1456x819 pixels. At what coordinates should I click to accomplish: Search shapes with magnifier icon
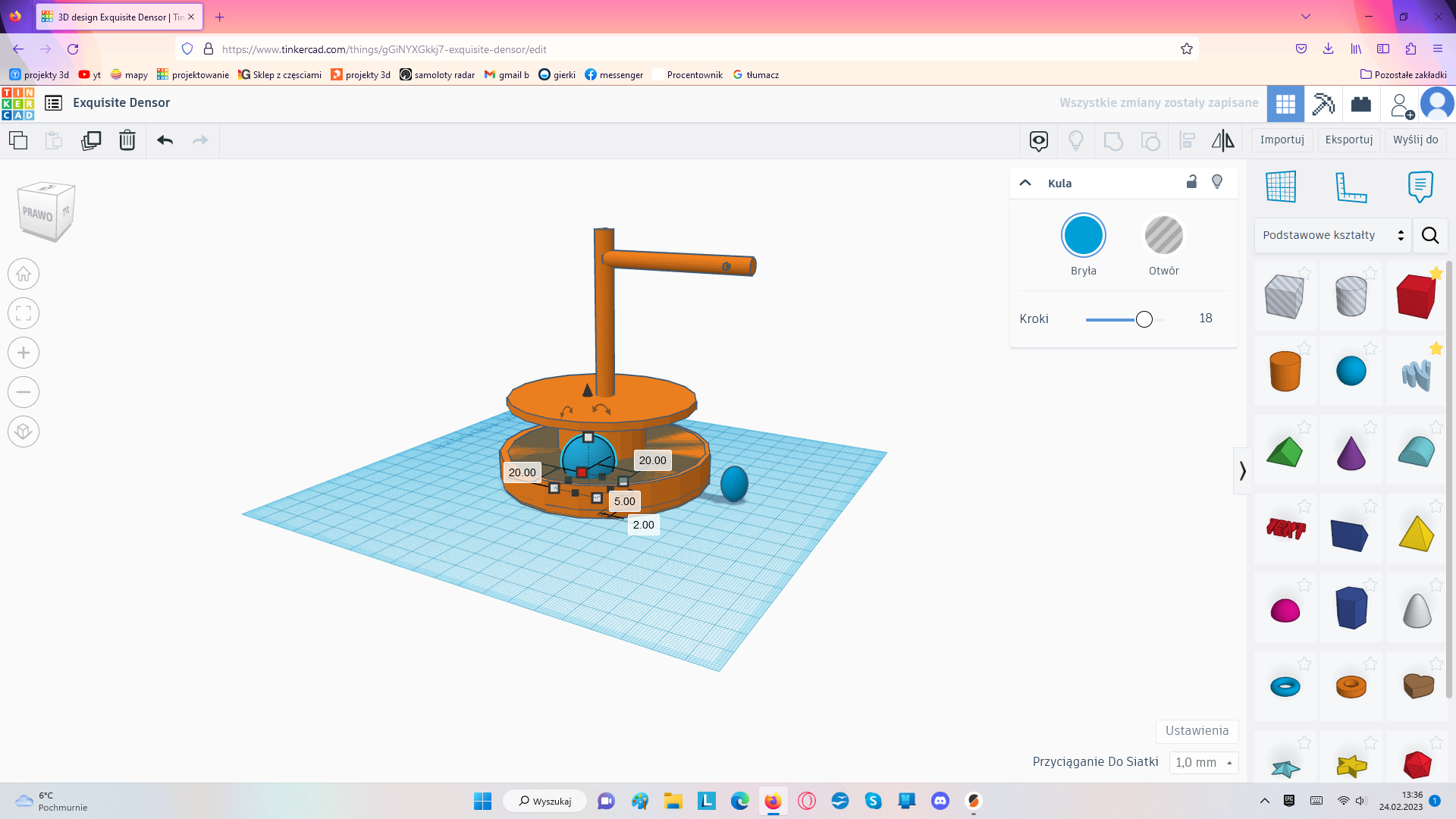pos(1430,236)
